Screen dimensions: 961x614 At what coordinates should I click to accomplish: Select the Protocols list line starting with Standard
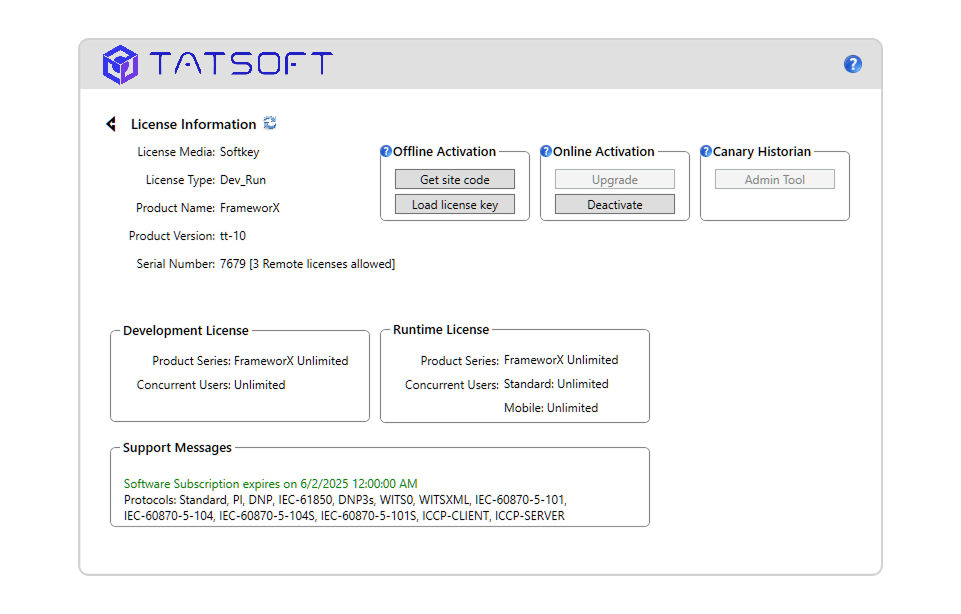coord(345,500)
